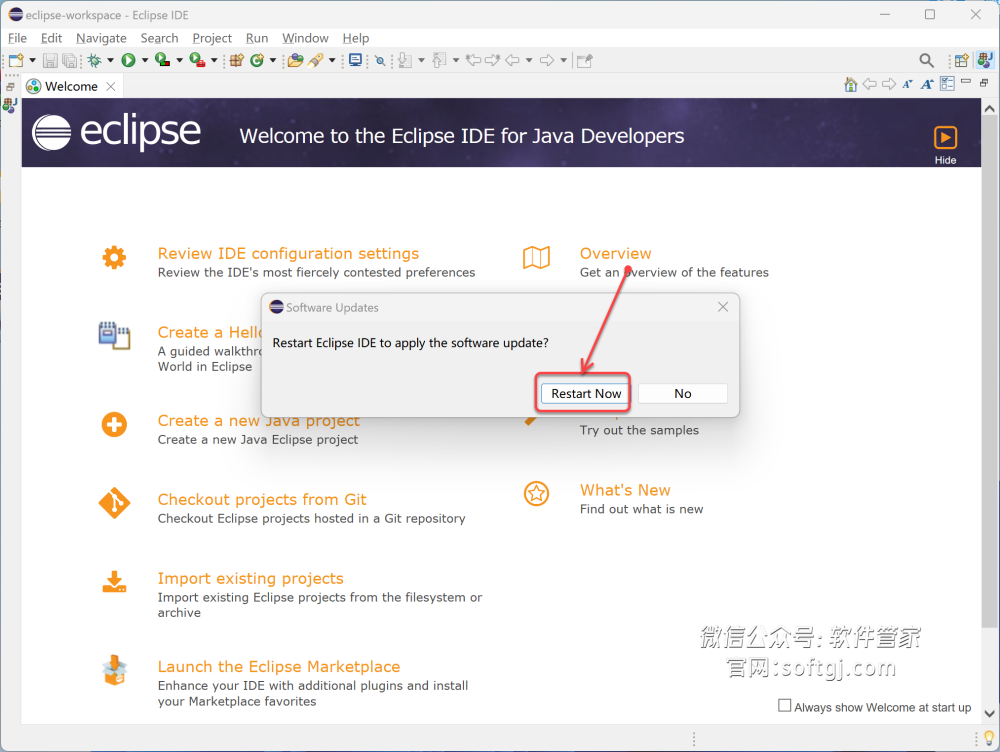Toggle the Skip All Breakpoints icon
Viewport: 1000px width, 752px height.
(x=380, y=61)
